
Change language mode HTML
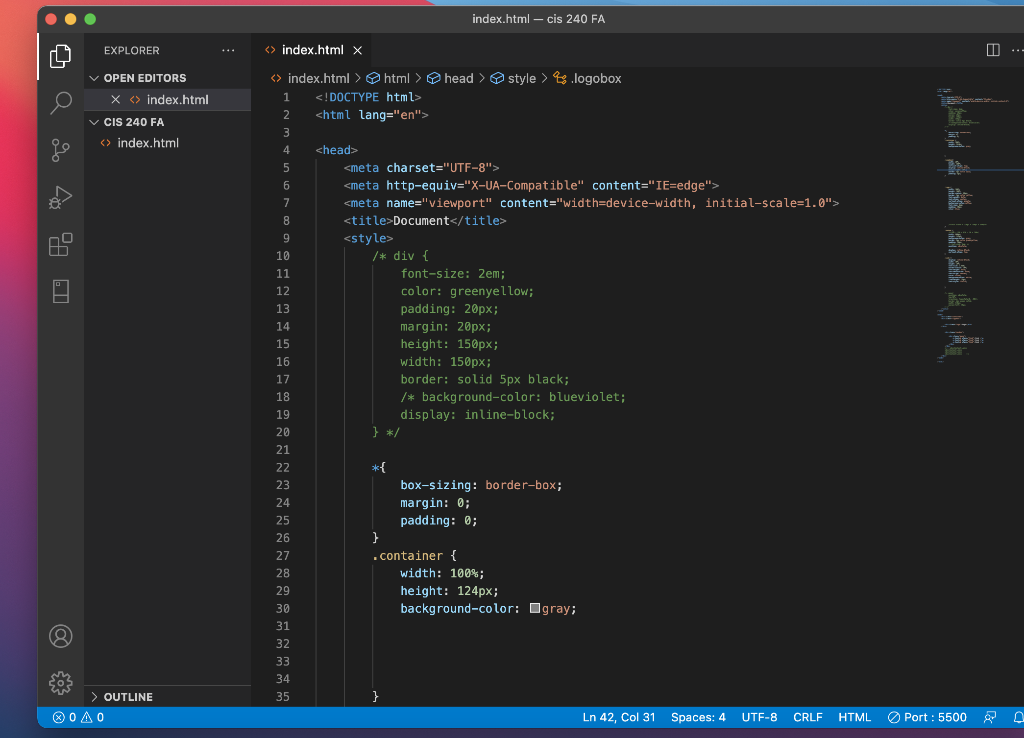tap(854, 717)
